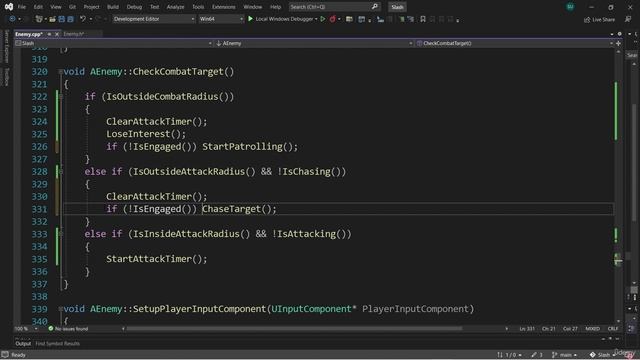Viewport: 640px width, 360px height.
Task: Click the Navigate Backward icon
Action: [x=12, y=19]
